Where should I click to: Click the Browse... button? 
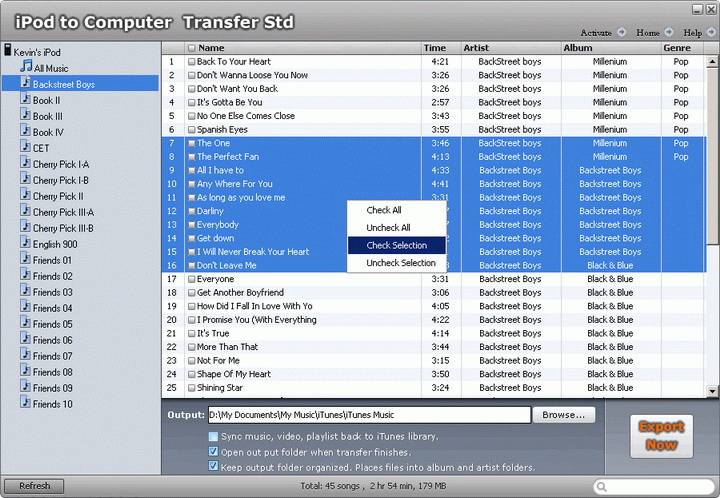pos(563,415)
